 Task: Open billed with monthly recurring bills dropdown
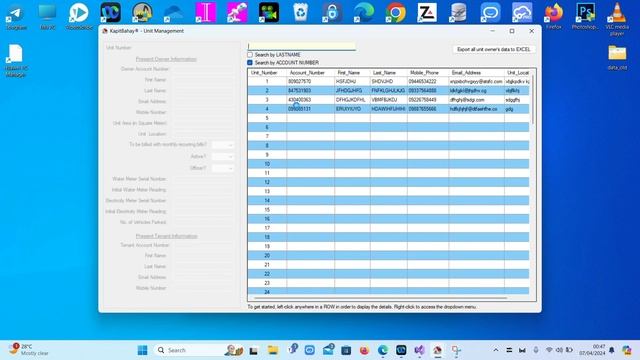tap(222, 145)
